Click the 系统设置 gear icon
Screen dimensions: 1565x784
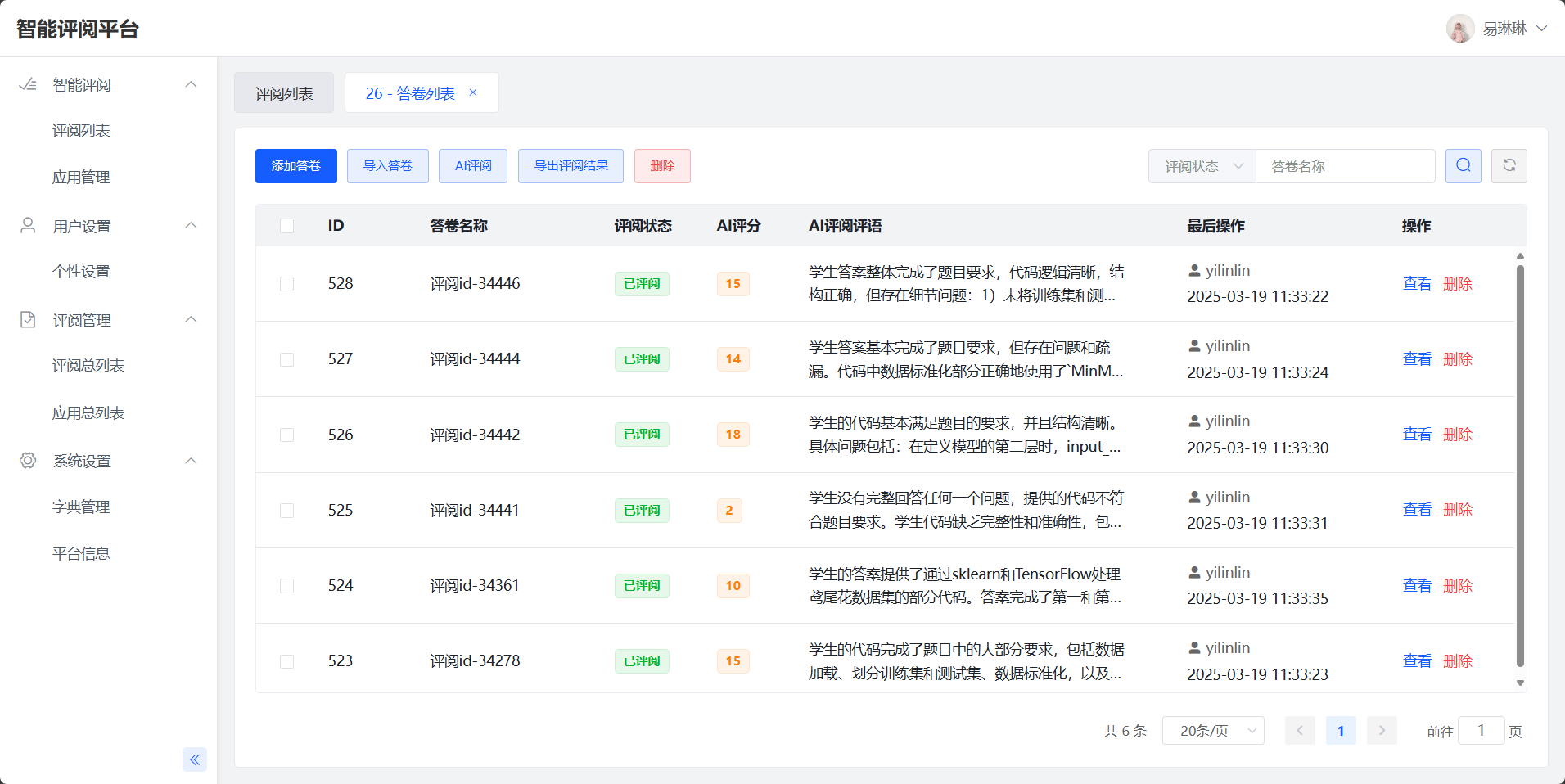28,461
